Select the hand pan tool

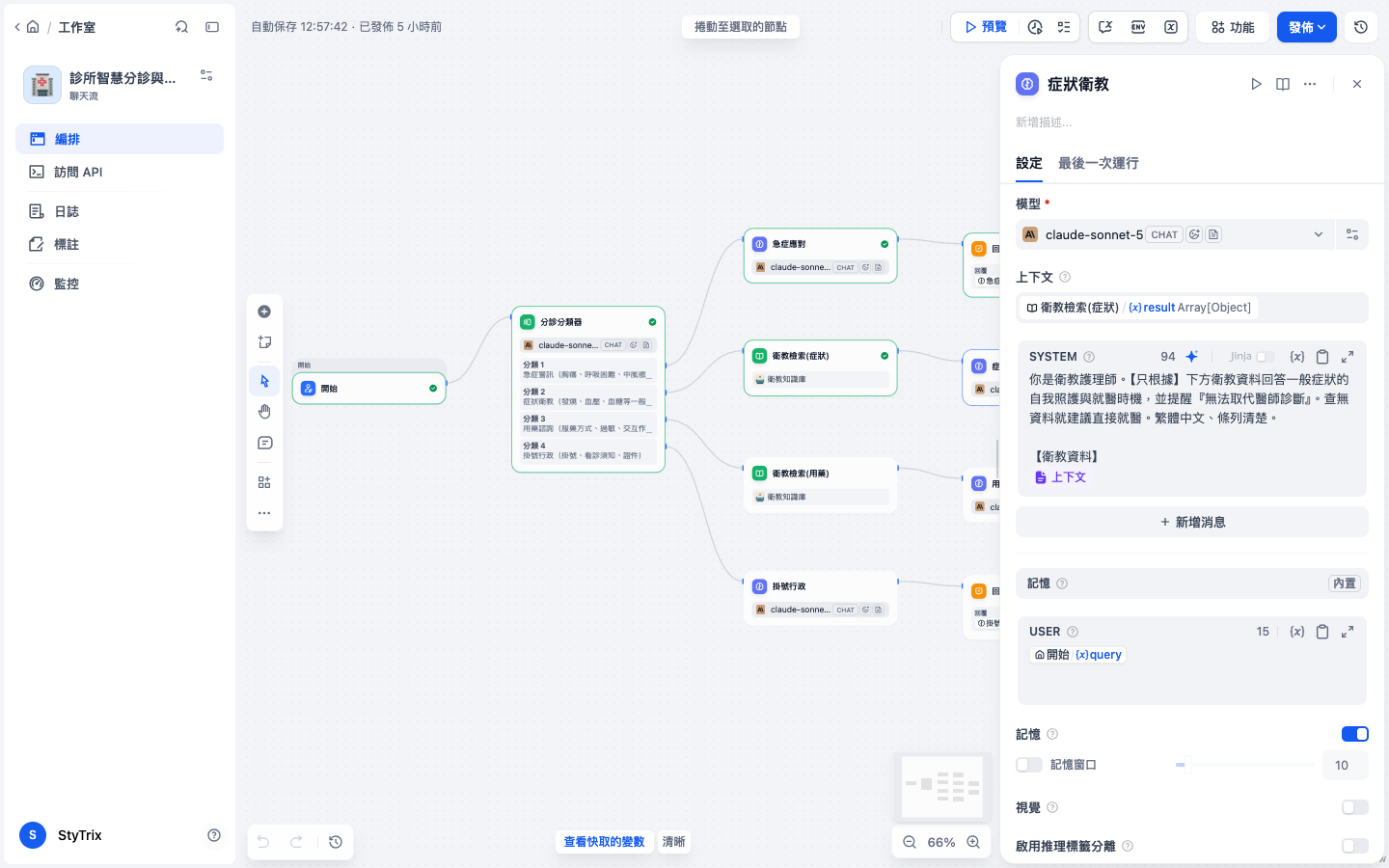[264, 412]
